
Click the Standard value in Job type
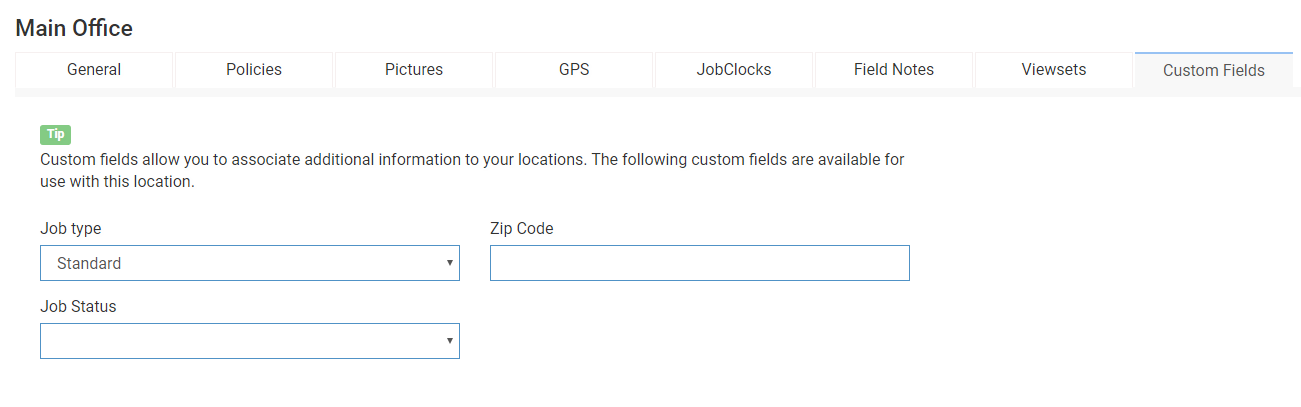pos(89,264)
